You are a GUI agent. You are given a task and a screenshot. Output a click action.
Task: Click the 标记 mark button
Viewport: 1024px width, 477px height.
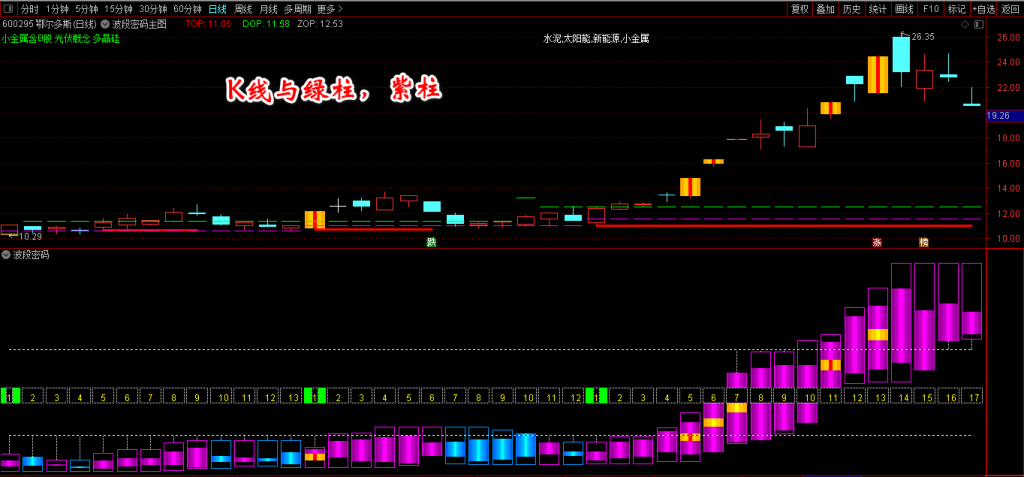click(x=956, y=9)
